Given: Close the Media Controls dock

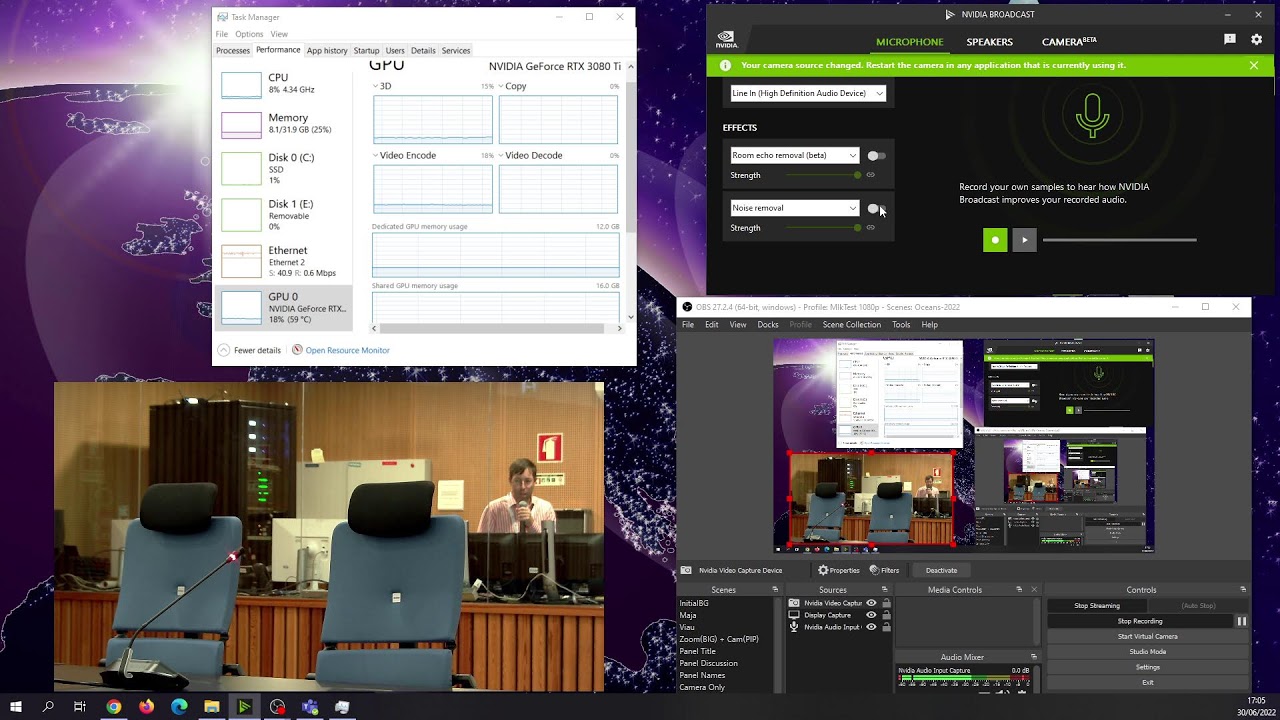Looking at the screenshot, I should pos(1034,590).
